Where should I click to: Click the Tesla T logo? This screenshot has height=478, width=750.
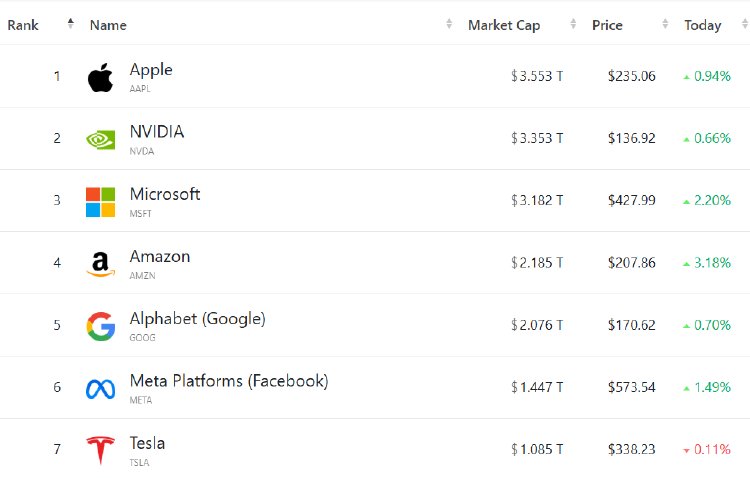[x=100, y=450]
